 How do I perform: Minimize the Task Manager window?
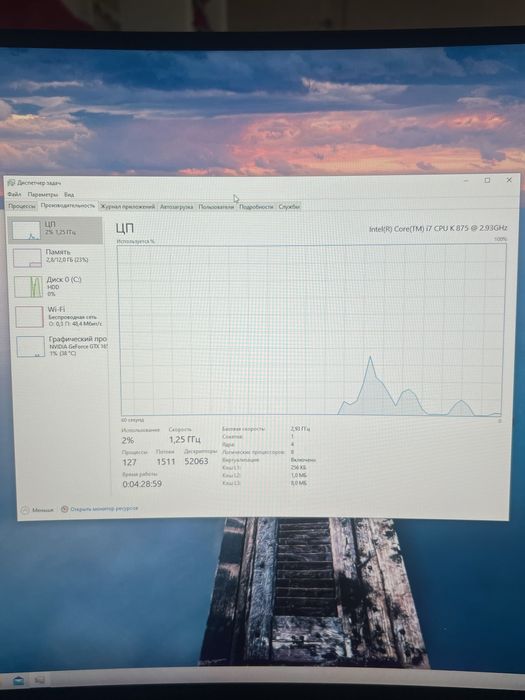coord(466,180)
